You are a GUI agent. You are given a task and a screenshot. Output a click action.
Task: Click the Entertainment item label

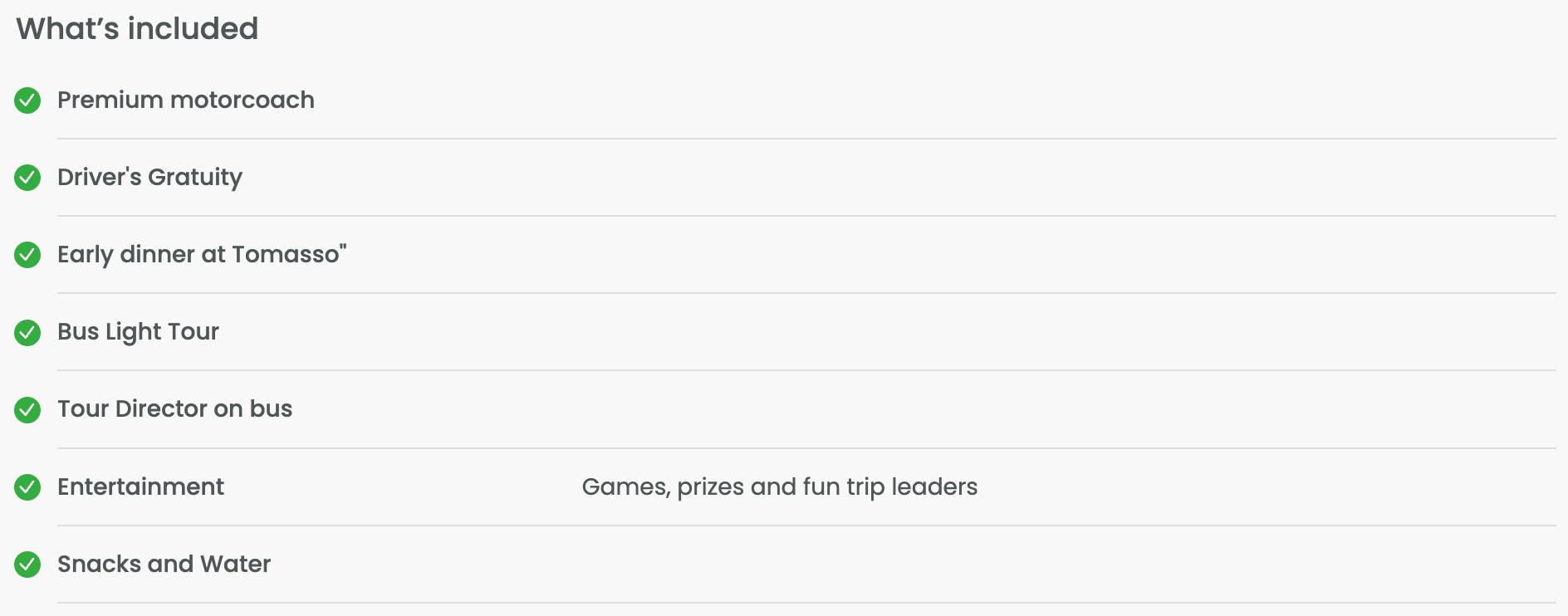(x=140, y=487)
